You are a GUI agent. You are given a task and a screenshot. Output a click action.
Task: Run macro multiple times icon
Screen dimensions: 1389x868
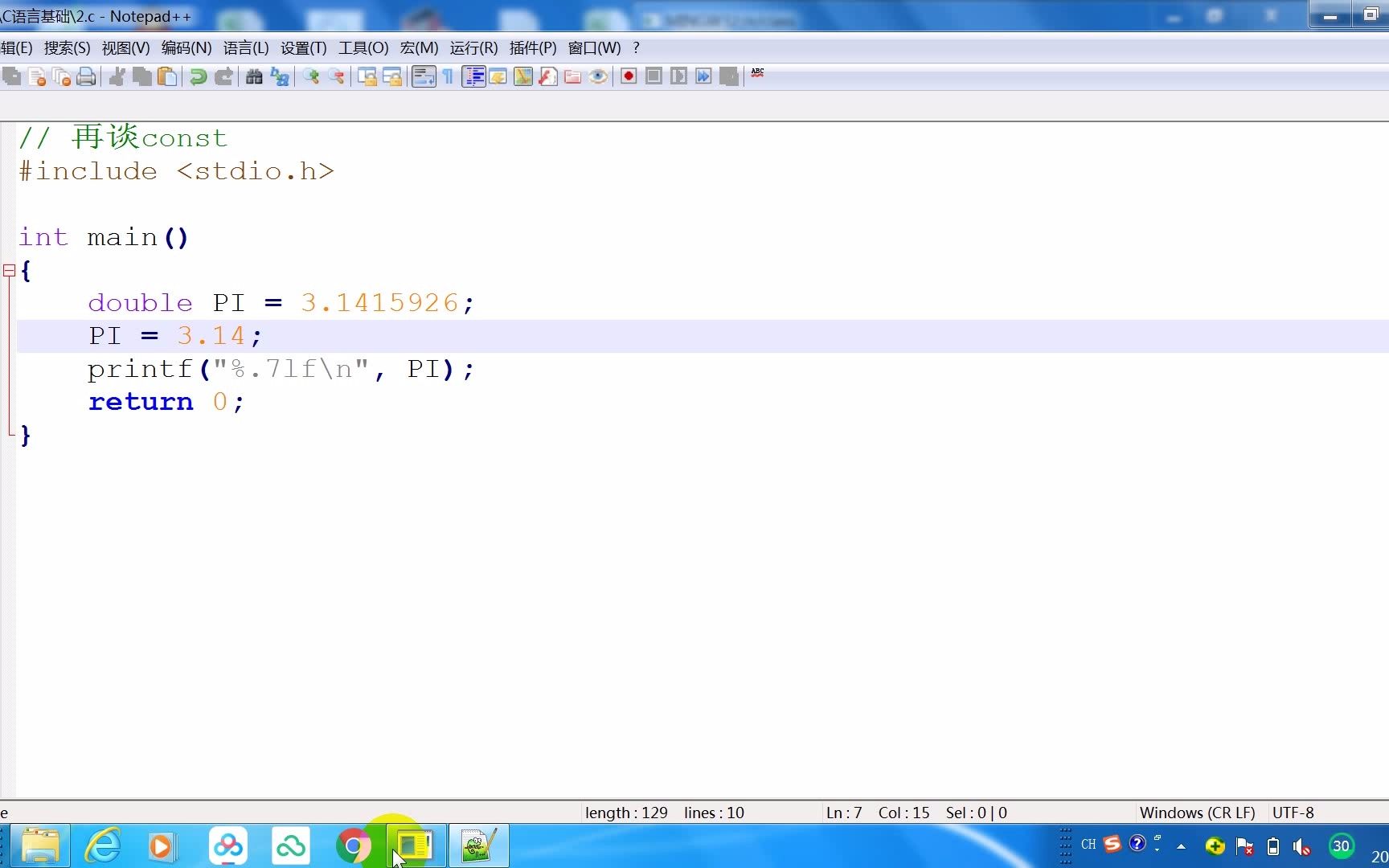[x=703, y=76]
